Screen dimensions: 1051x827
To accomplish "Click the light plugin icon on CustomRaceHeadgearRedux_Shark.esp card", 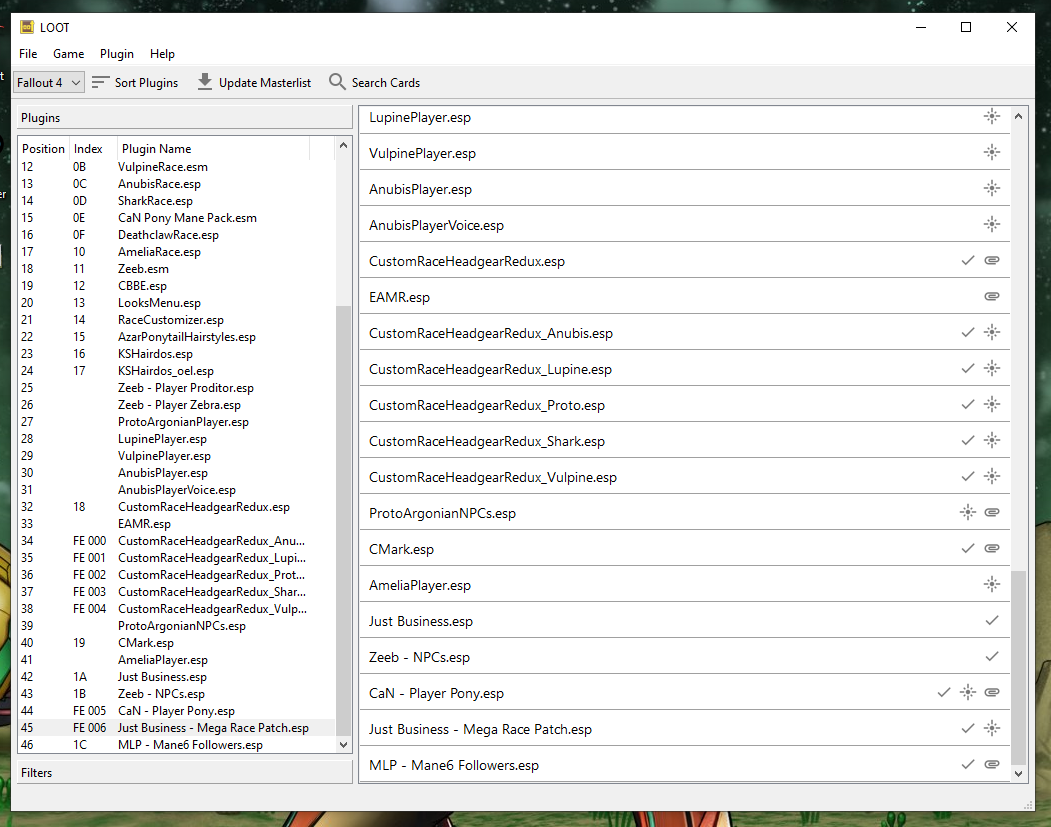I will click(x=992, y=441).
